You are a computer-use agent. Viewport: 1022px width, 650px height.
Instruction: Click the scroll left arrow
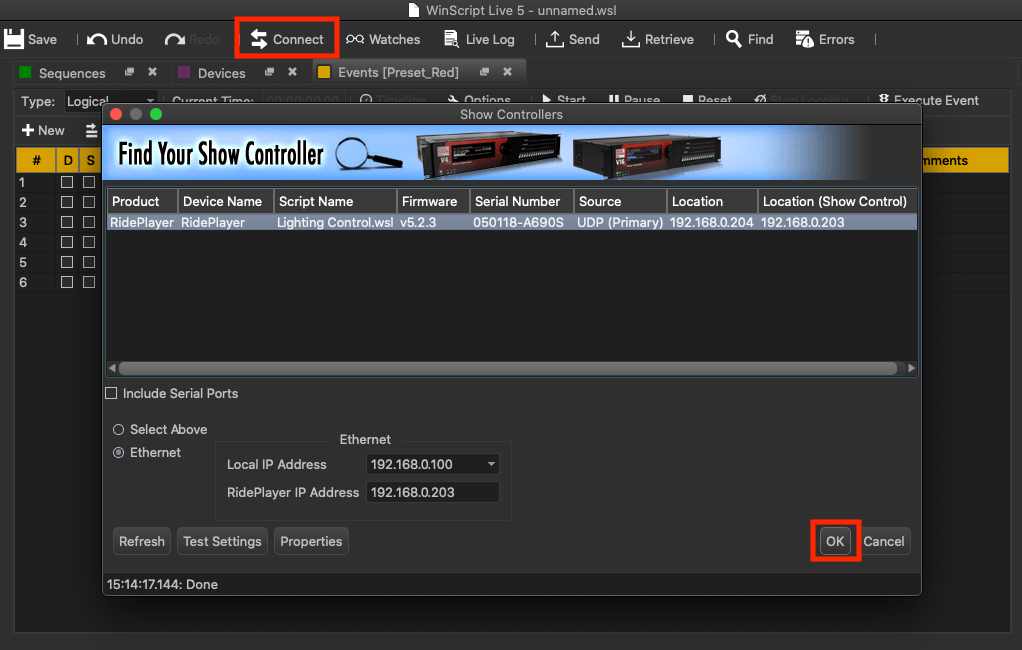tap(112, 368)
